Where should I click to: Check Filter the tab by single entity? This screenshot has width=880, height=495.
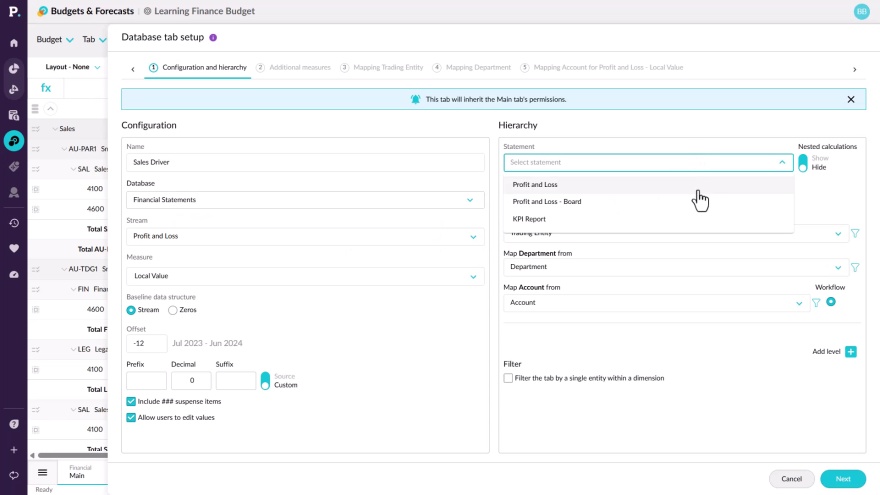point(508,378)
